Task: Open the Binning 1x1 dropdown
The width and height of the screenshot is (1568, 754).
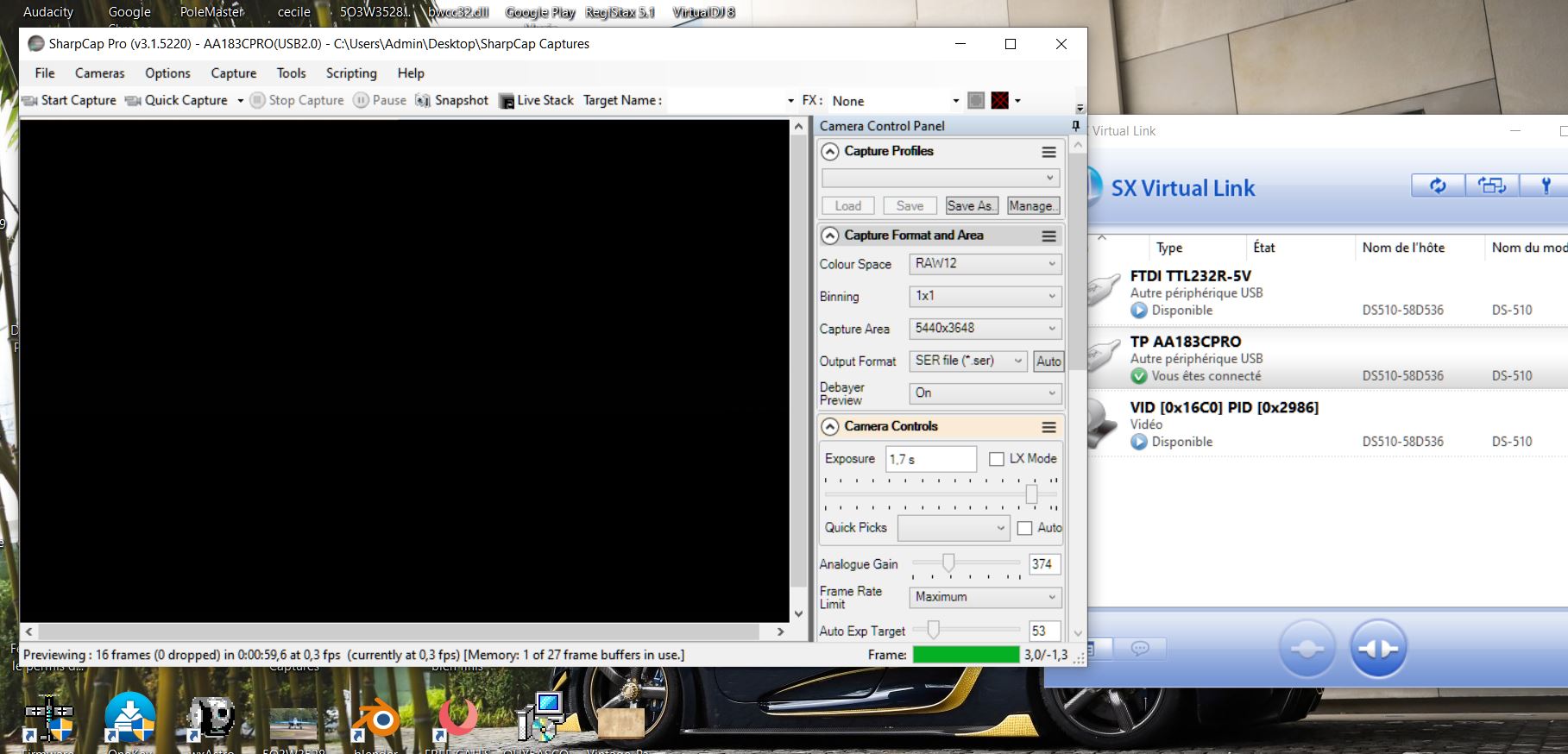Action: (985, 296)
